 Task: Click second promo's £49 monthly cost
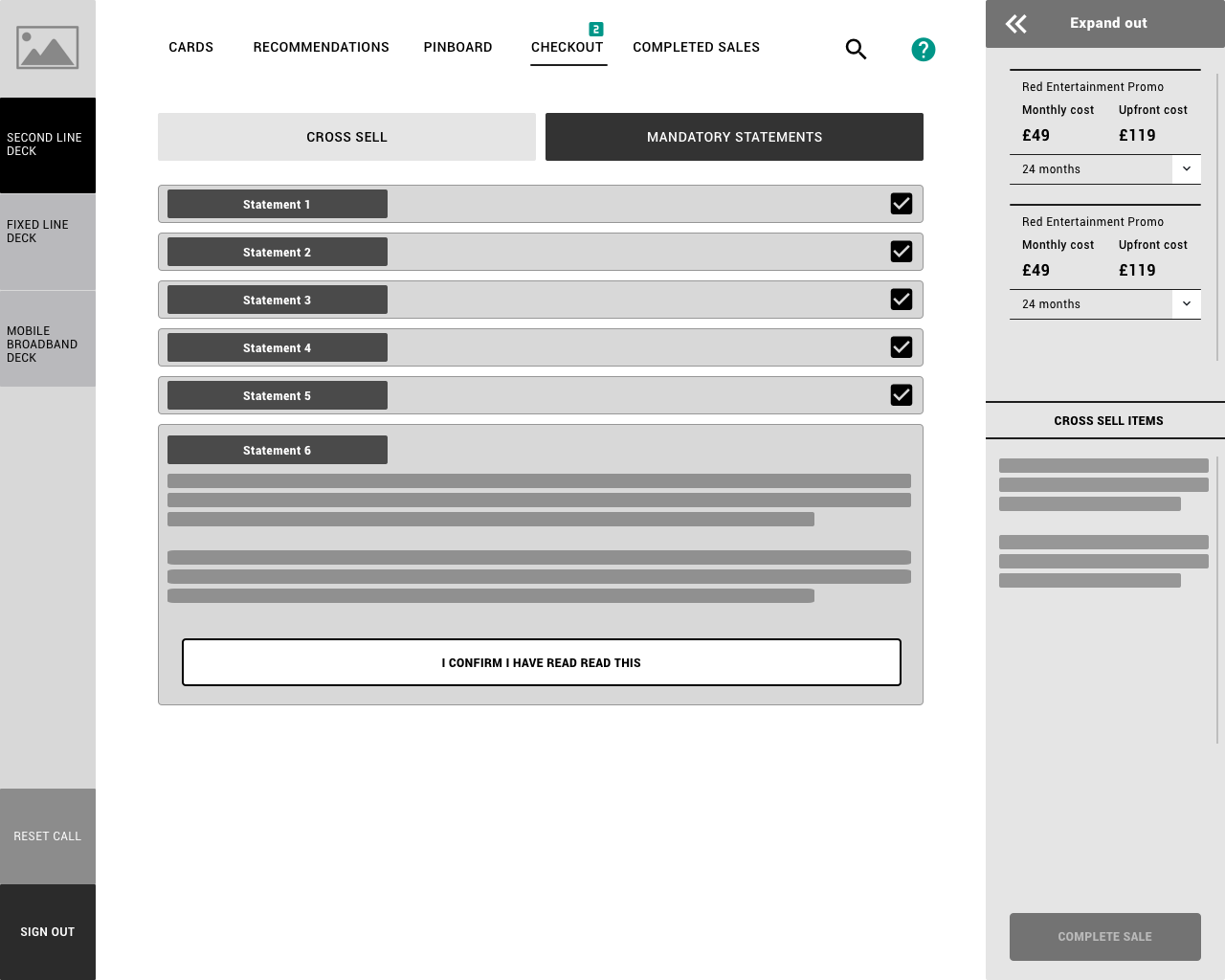[1036, 271]
